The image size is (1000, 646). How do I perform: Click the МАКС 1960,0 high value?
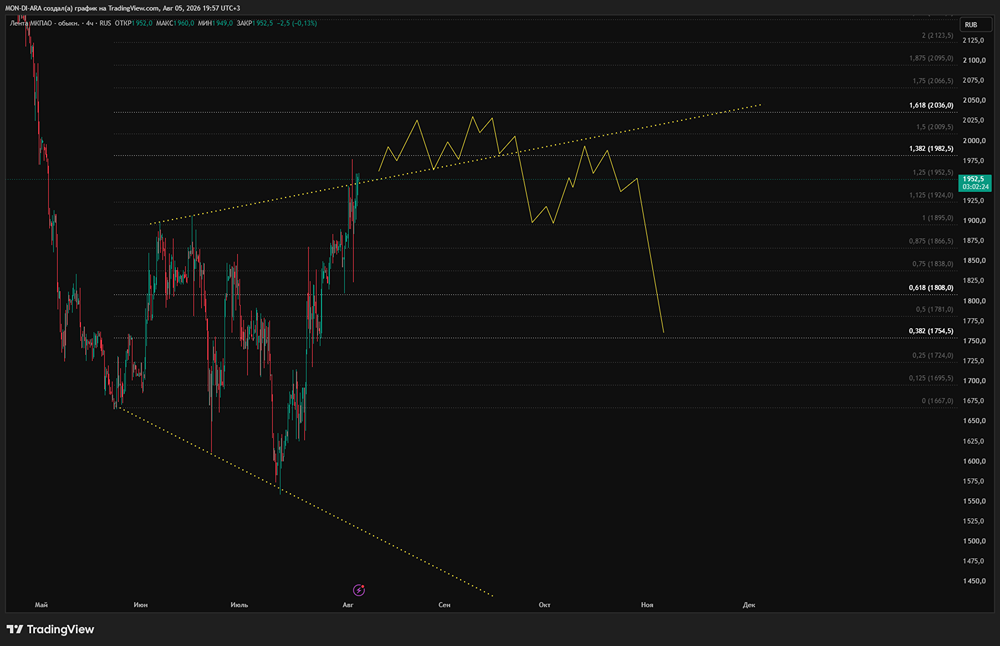pyautogui.click(x=175, y=23)
